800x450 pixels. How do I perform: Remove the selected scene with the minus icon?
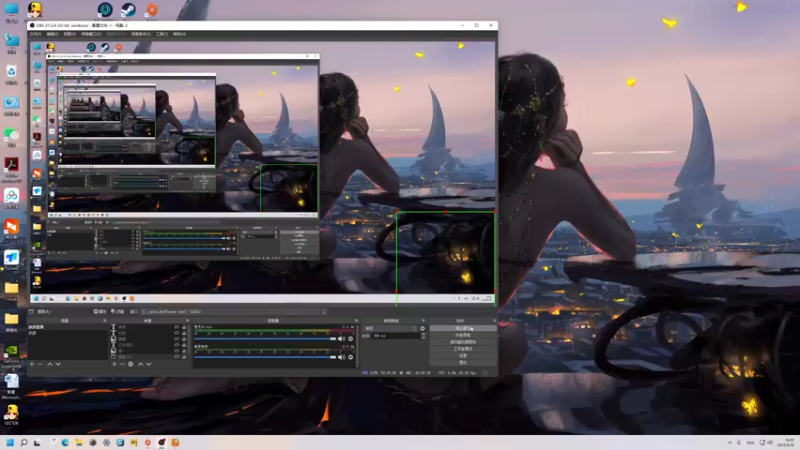pos(40,364)
